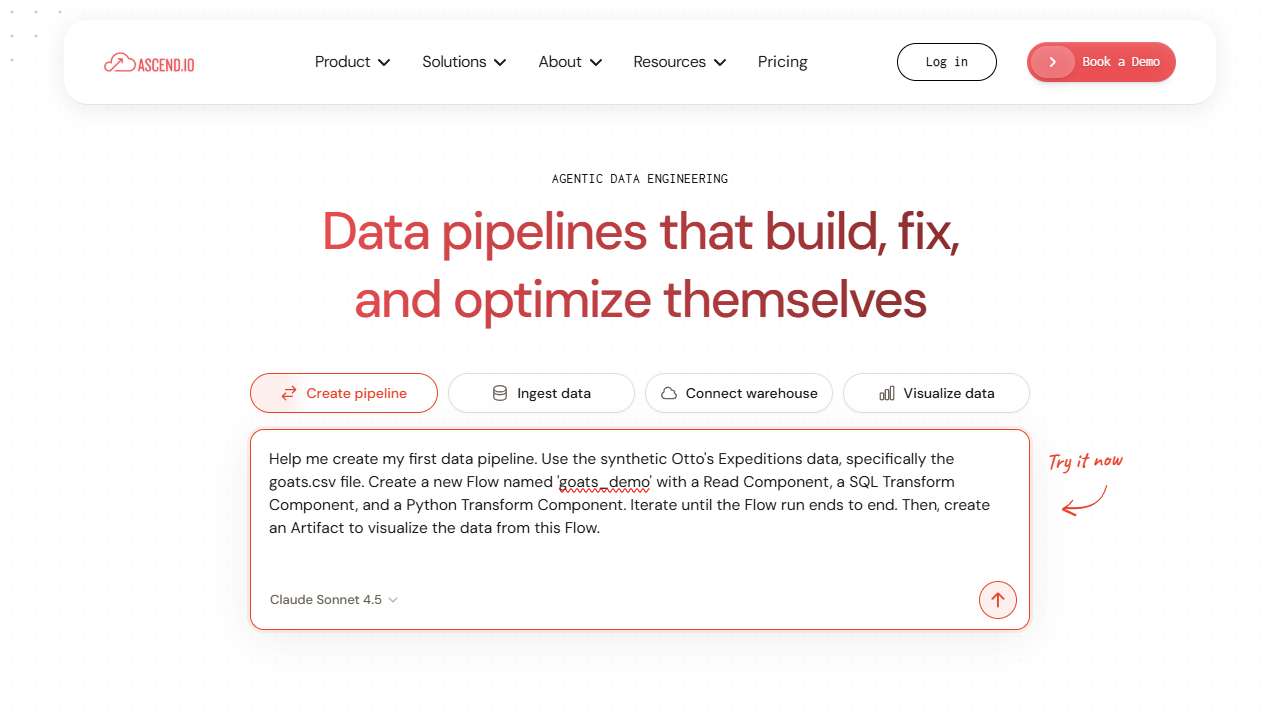Go to the Pricing page
Viewport: 1280px width, 720px height.
(x=783, y=62)
